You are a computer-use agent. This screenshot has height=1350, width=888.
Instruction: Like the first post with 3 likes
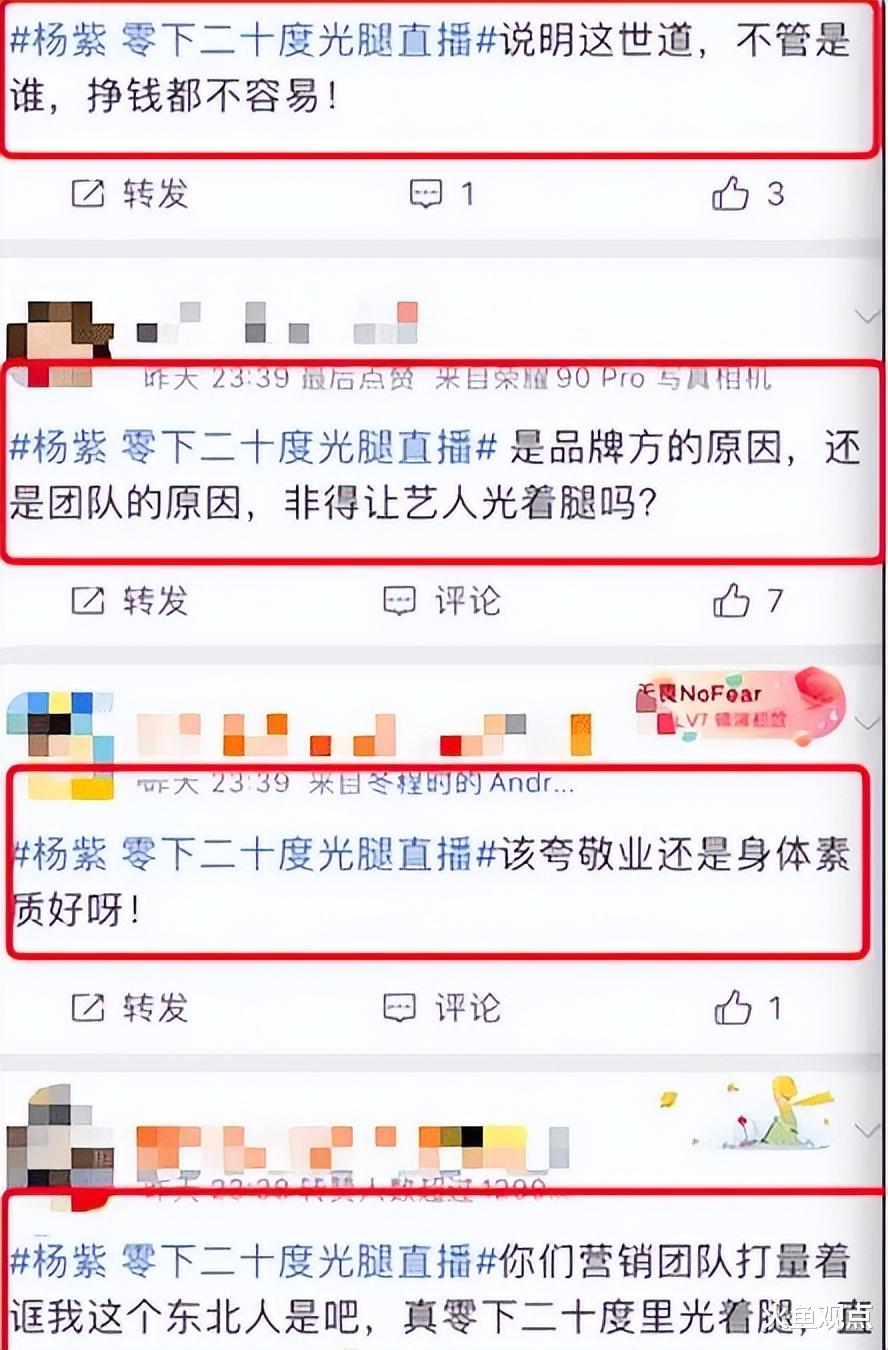click(x=731, y=194)
